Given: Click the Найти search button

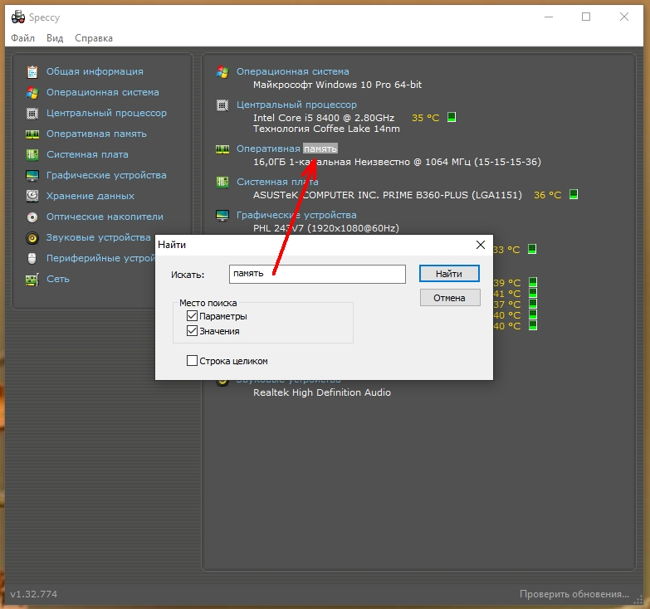Looking at the screenshot, I should click(x=449, y=274).
